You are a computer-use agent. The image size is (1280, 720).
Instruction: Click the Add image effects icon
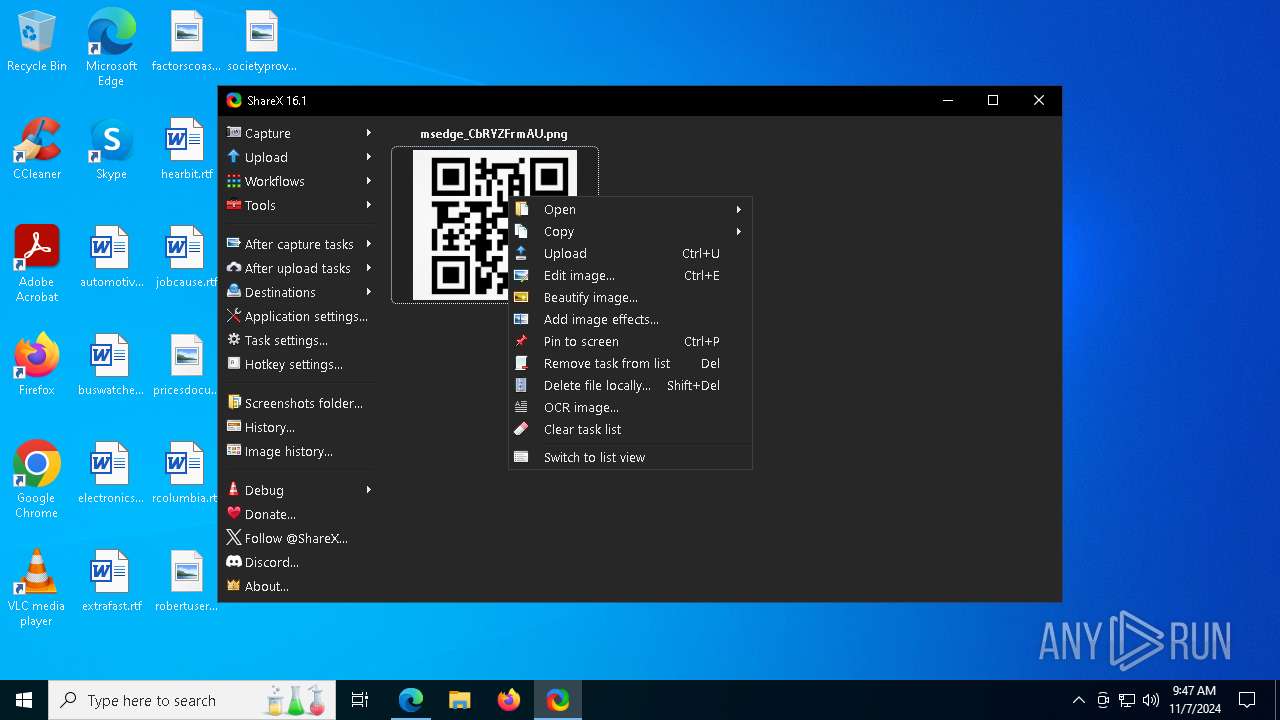point(521,319)
